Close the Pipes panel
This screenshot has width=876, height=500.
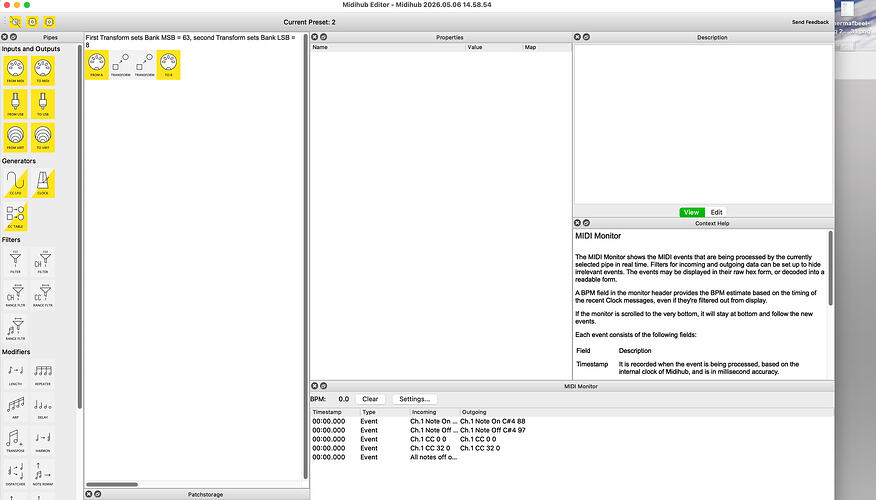(x=4, y=37)
